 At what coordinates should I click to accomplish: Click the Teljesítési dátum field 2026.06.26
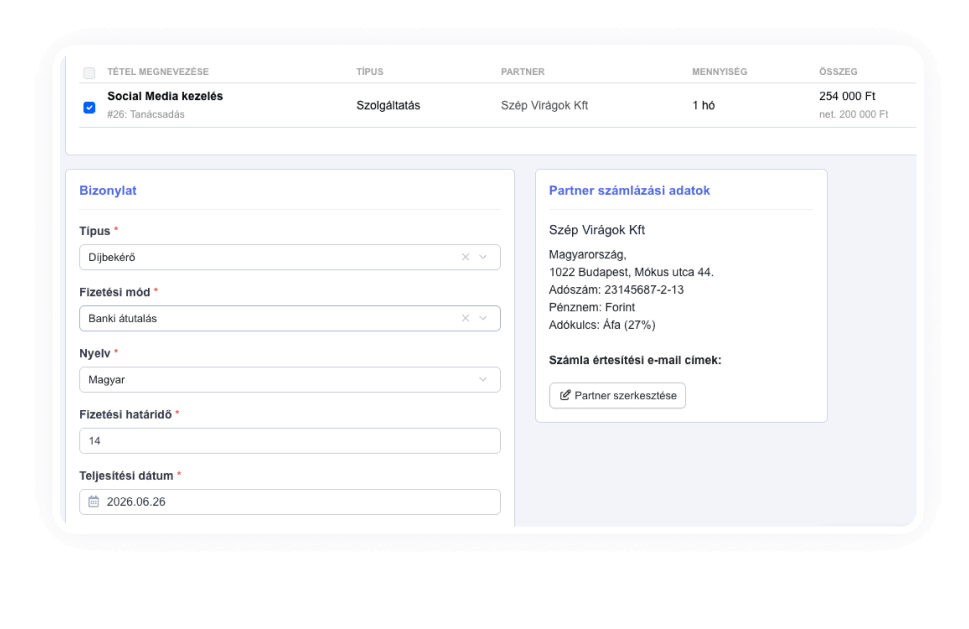tap(290, 502)
